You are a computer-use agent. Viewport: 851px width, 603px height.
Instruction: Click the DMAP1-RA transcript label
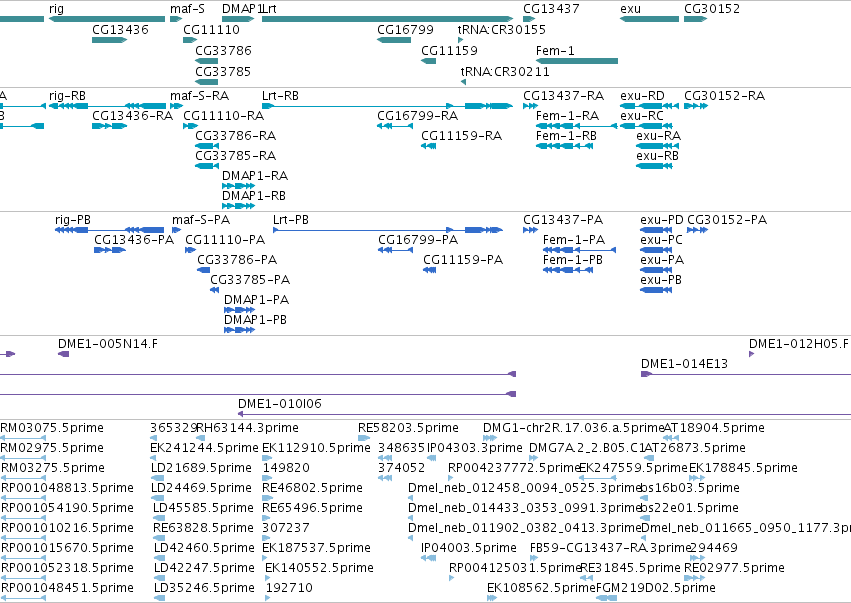255,176
